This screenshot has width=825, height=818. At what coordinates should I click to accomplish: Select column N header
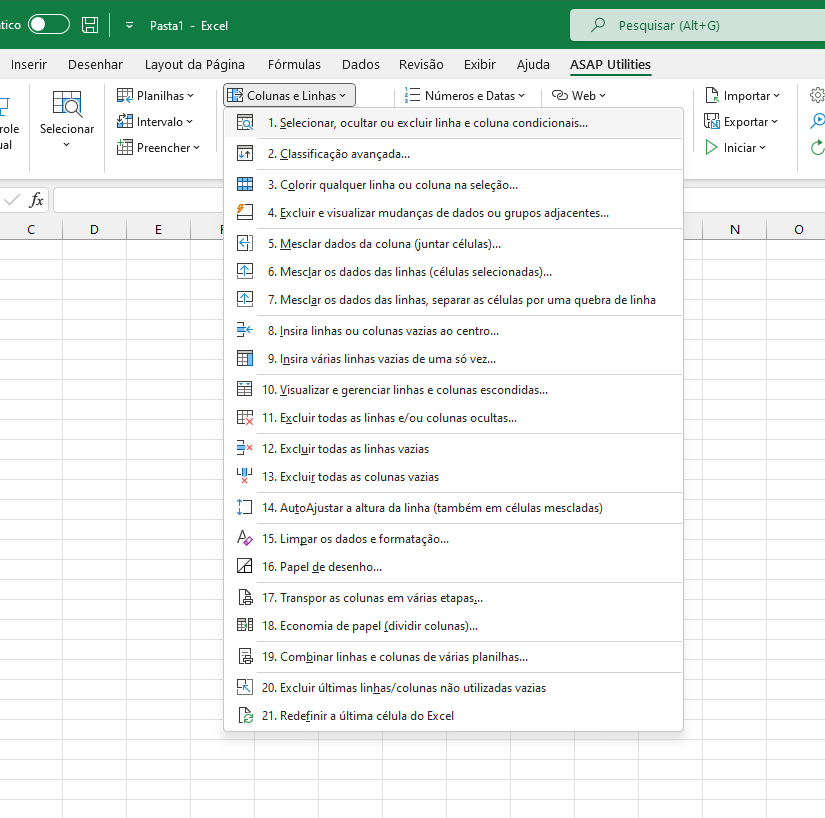click(x=735, y=229)
